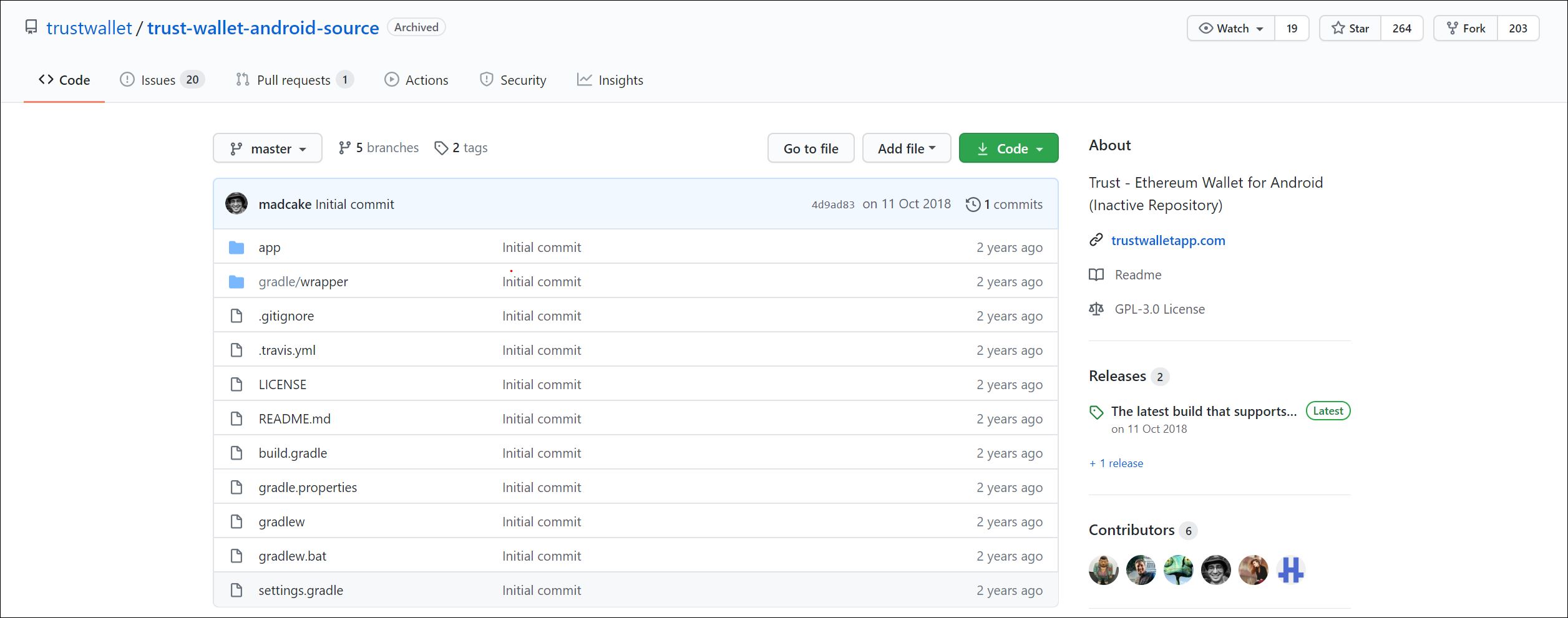The image size is (1568, 618).
Task: Open the Actions tab
Action: pos(416,80)
